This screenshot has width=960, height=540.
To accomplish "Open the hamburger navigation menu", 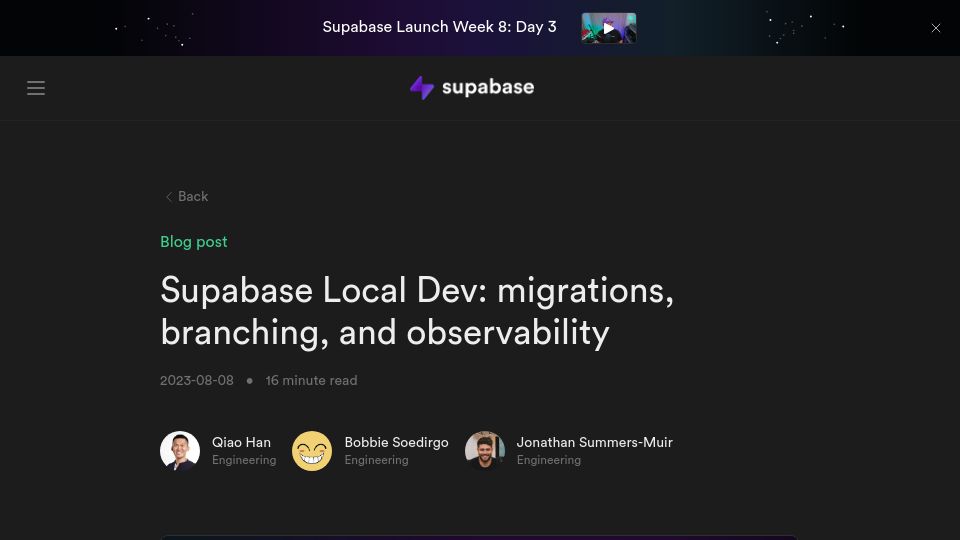I will 36,88.
